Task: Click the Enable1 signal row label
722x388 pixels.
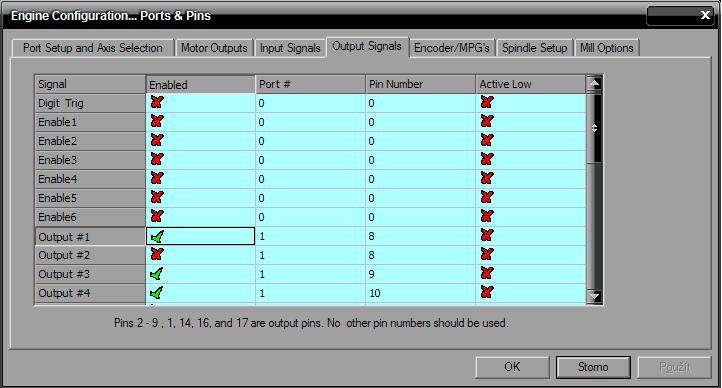Action: tap(90, 122)
